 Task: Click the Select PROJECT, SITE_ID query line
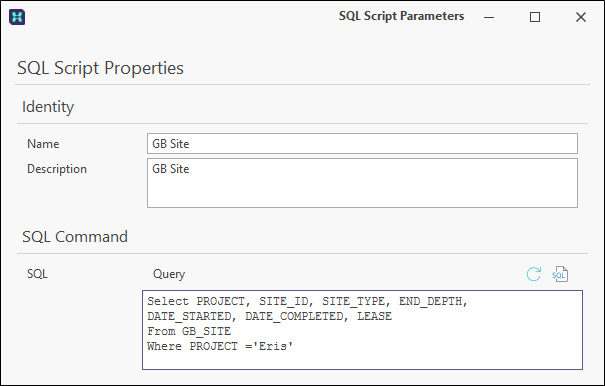(307, 301)
